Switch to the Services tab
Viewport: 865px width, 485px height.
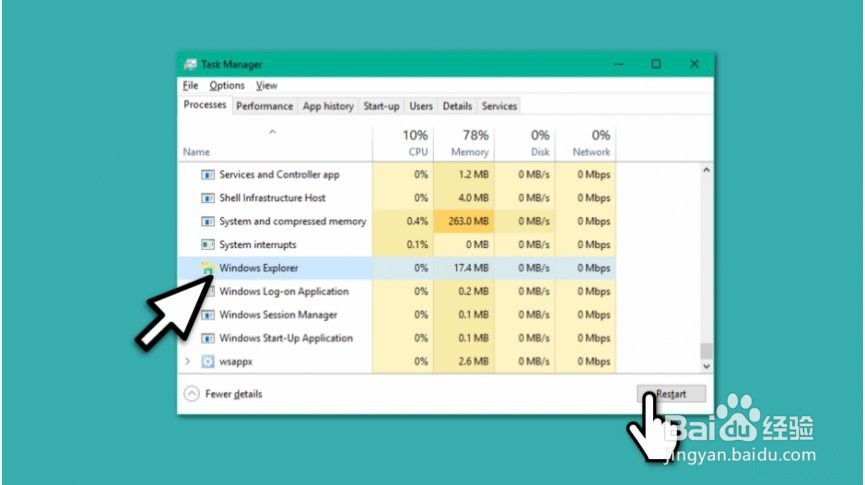[499, 106]
